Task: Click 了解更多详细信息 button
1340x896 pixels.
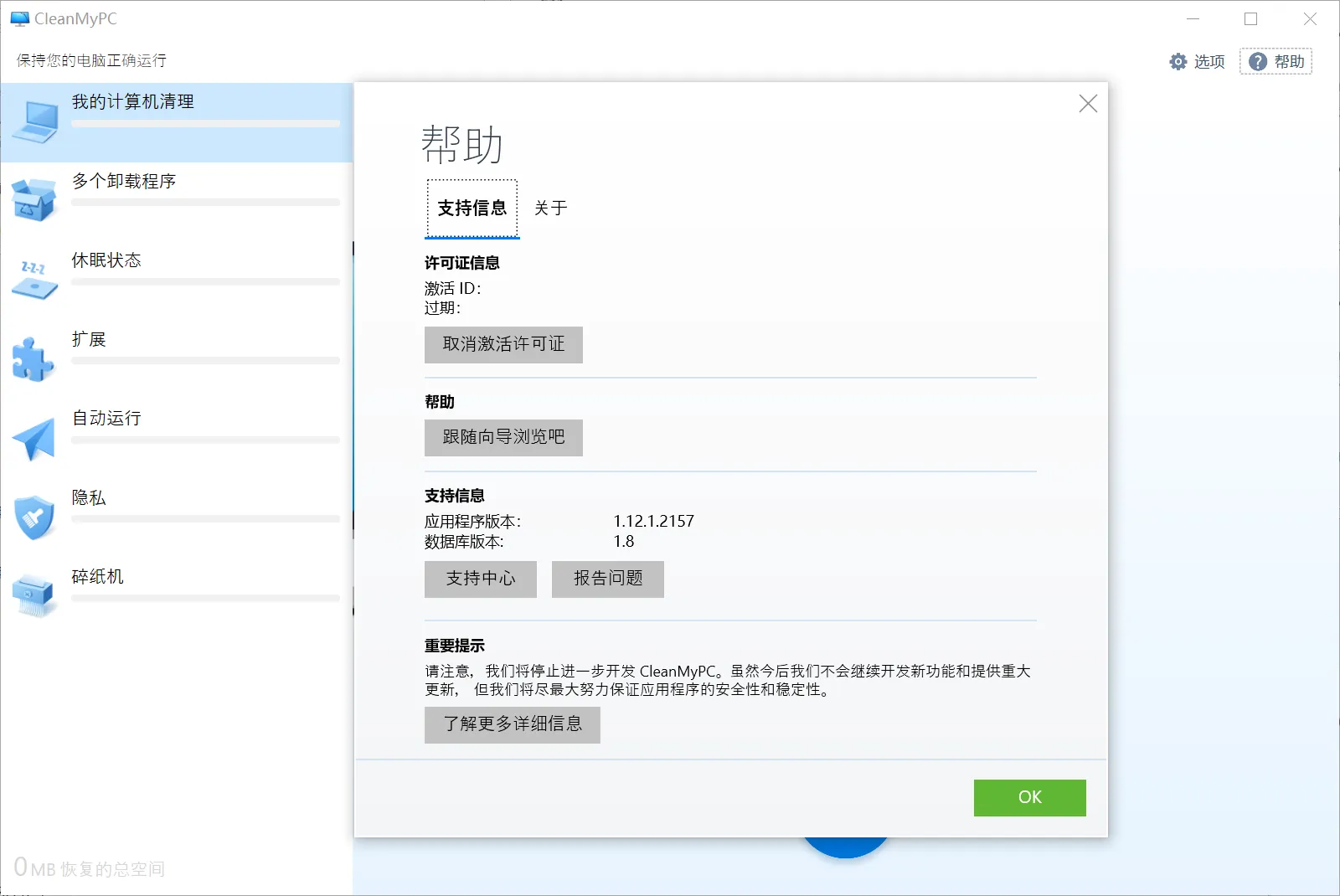Action: click(x=513, y=724)
